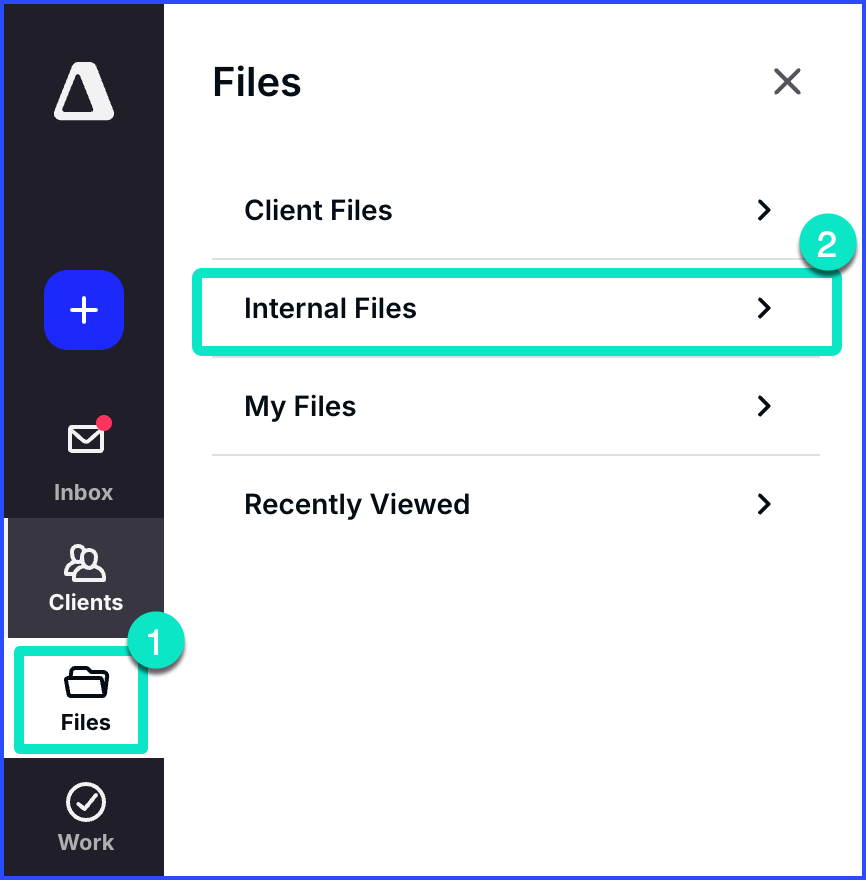Open the Files folder icon
The image size is (866, 880).
84,681
